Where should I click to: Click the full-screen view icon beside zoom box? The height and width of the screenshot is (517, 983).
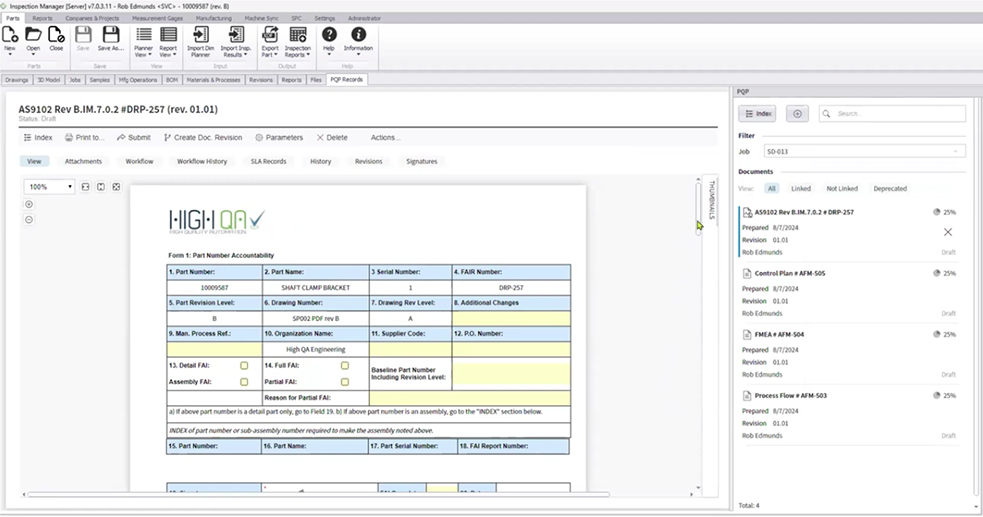click(x=117, y=187)
